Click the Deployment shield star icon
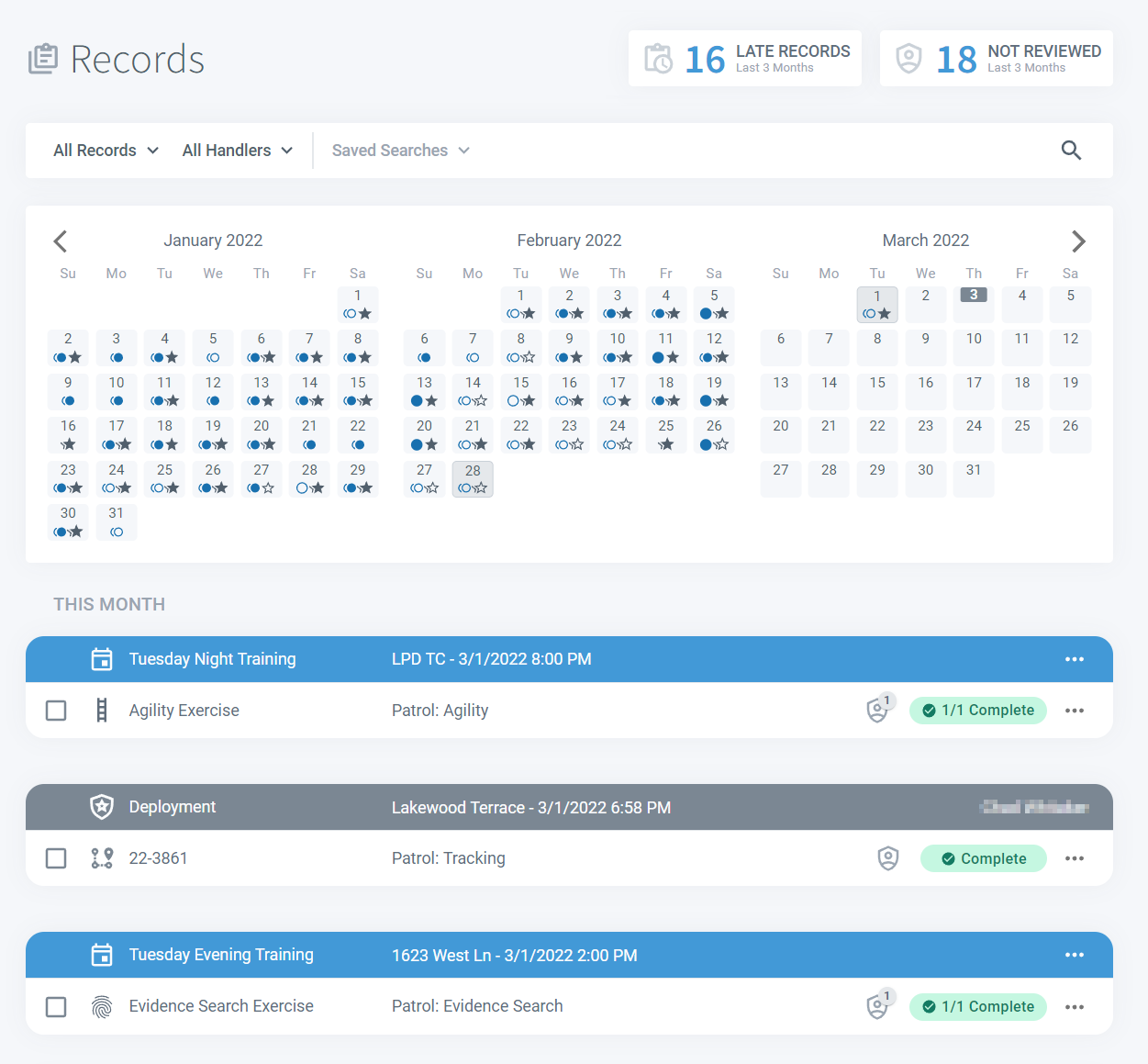 click(x=102, y=807)
